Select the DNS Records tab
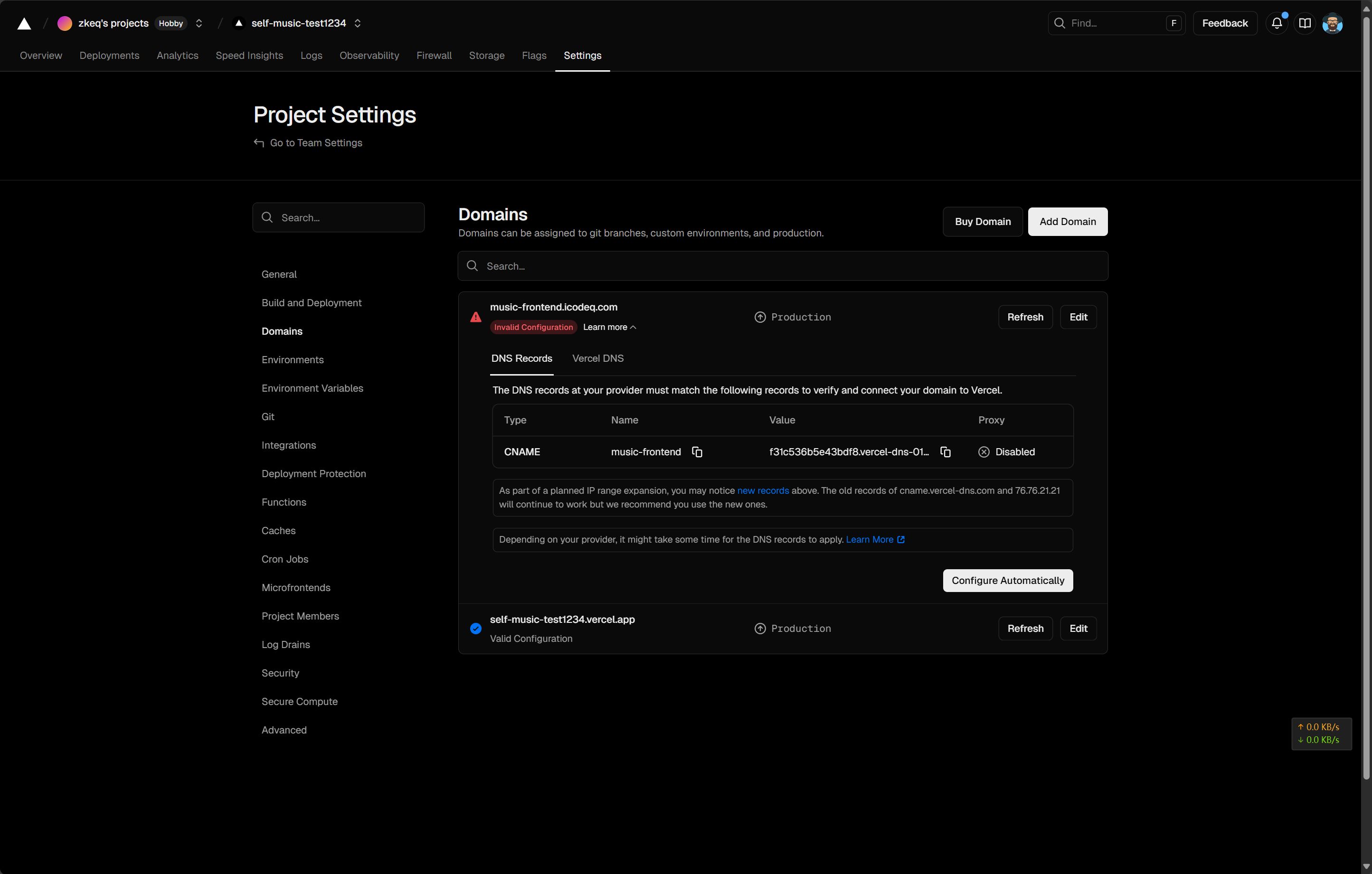The image size is (1372, 874). click(x=521, y=358)
